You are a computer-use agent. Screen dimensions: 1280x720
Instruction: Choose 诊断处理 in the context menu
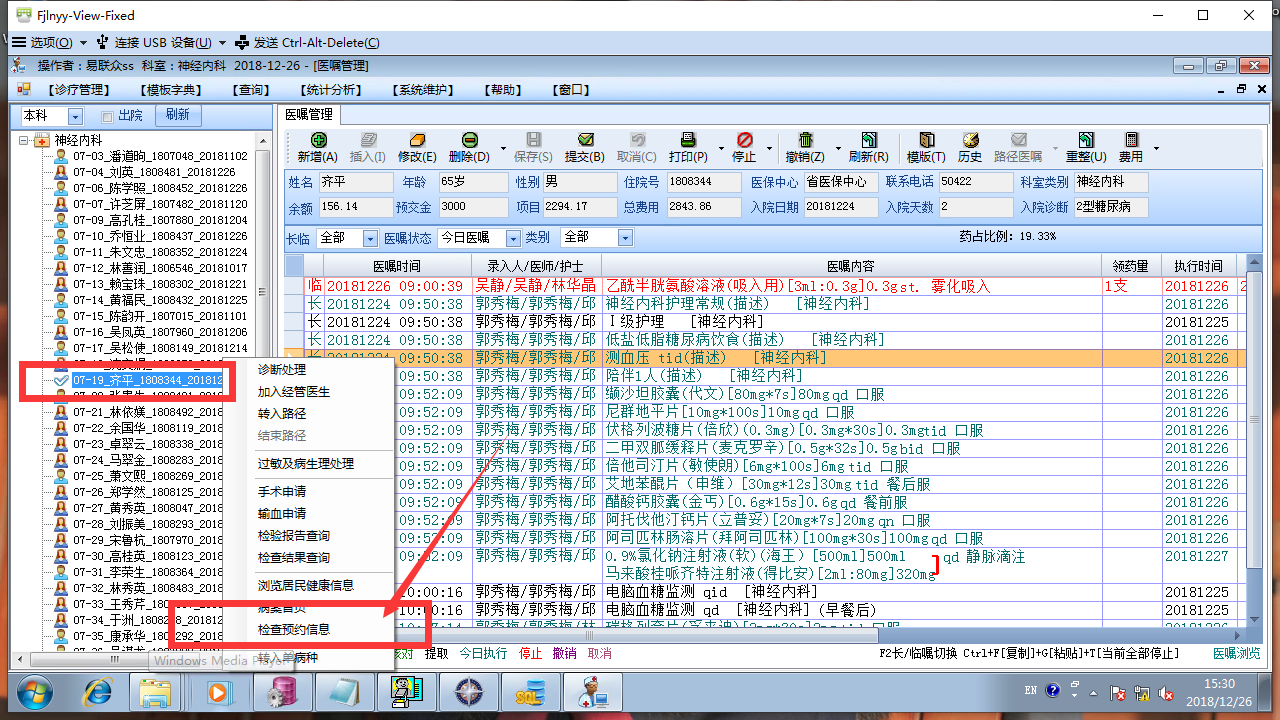pyautogui.click(x=282, y=370)
